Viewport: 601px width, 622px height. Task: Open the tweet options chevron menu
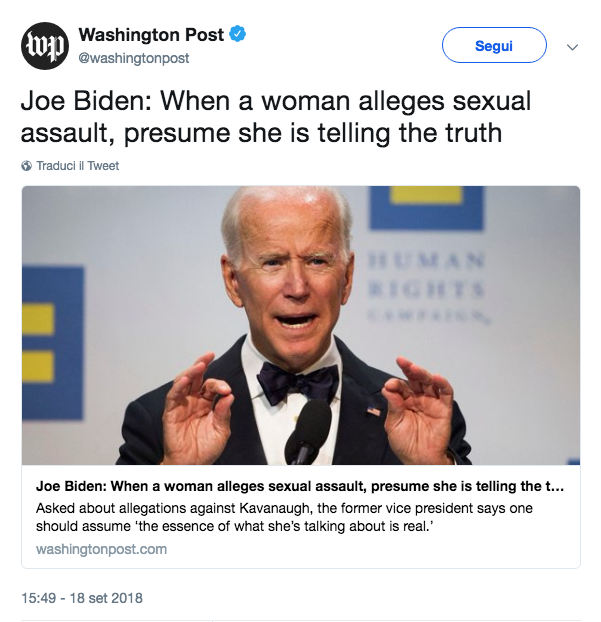pos(573,46)
